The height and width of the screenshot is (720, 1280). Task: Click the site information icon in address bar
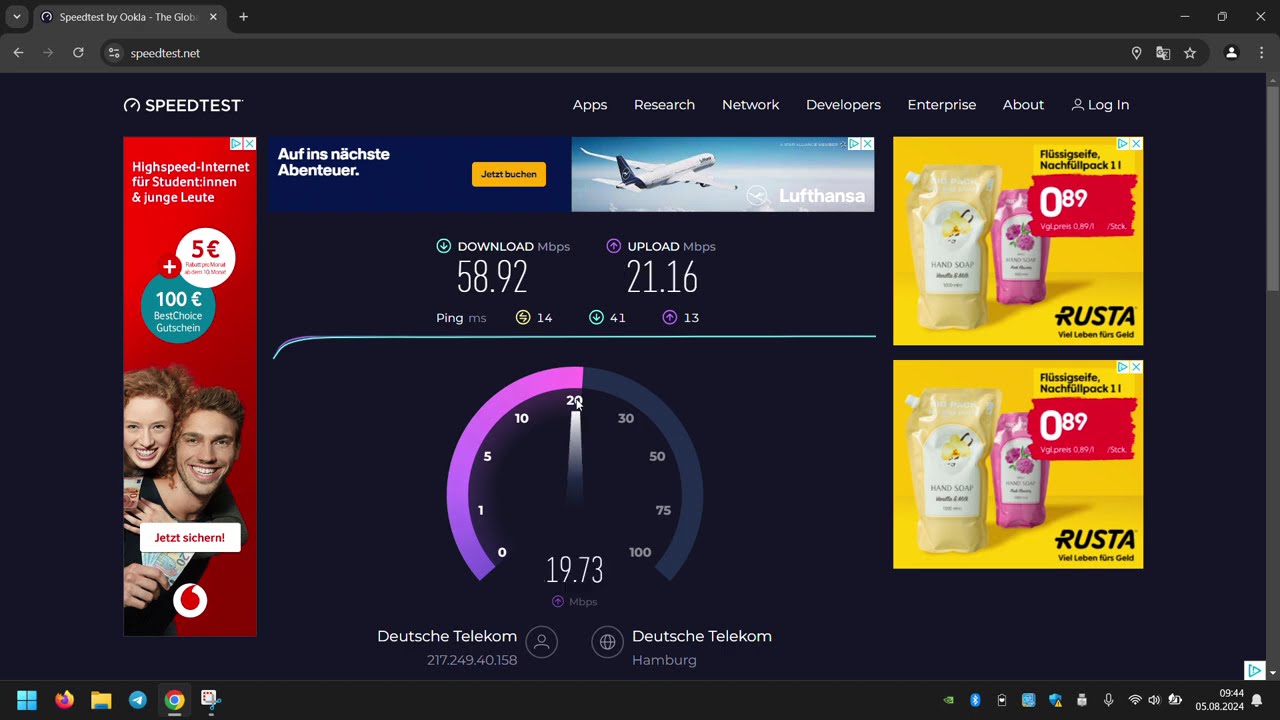pyautogui.click(x=114, y=53)
